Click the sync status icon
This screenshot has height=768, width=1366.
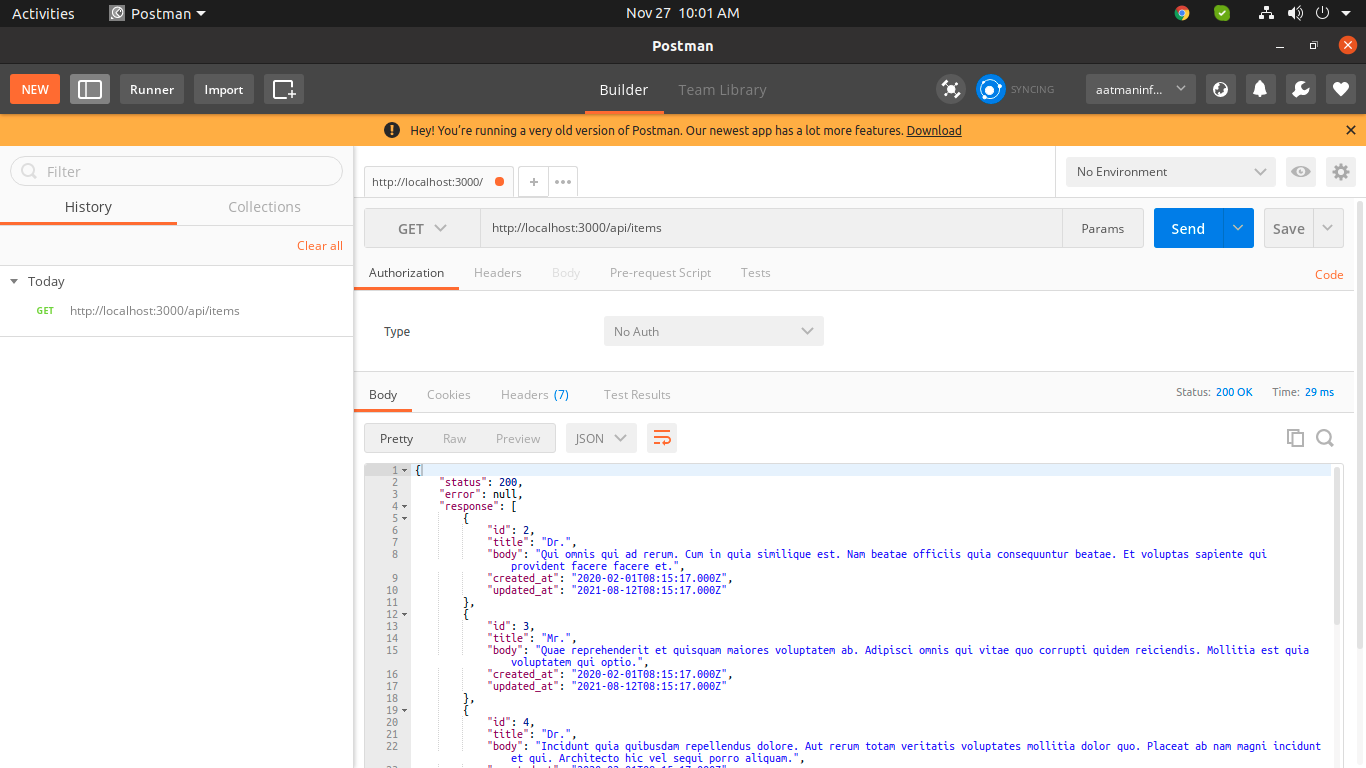pyautogui.click(x=990, y=89)
